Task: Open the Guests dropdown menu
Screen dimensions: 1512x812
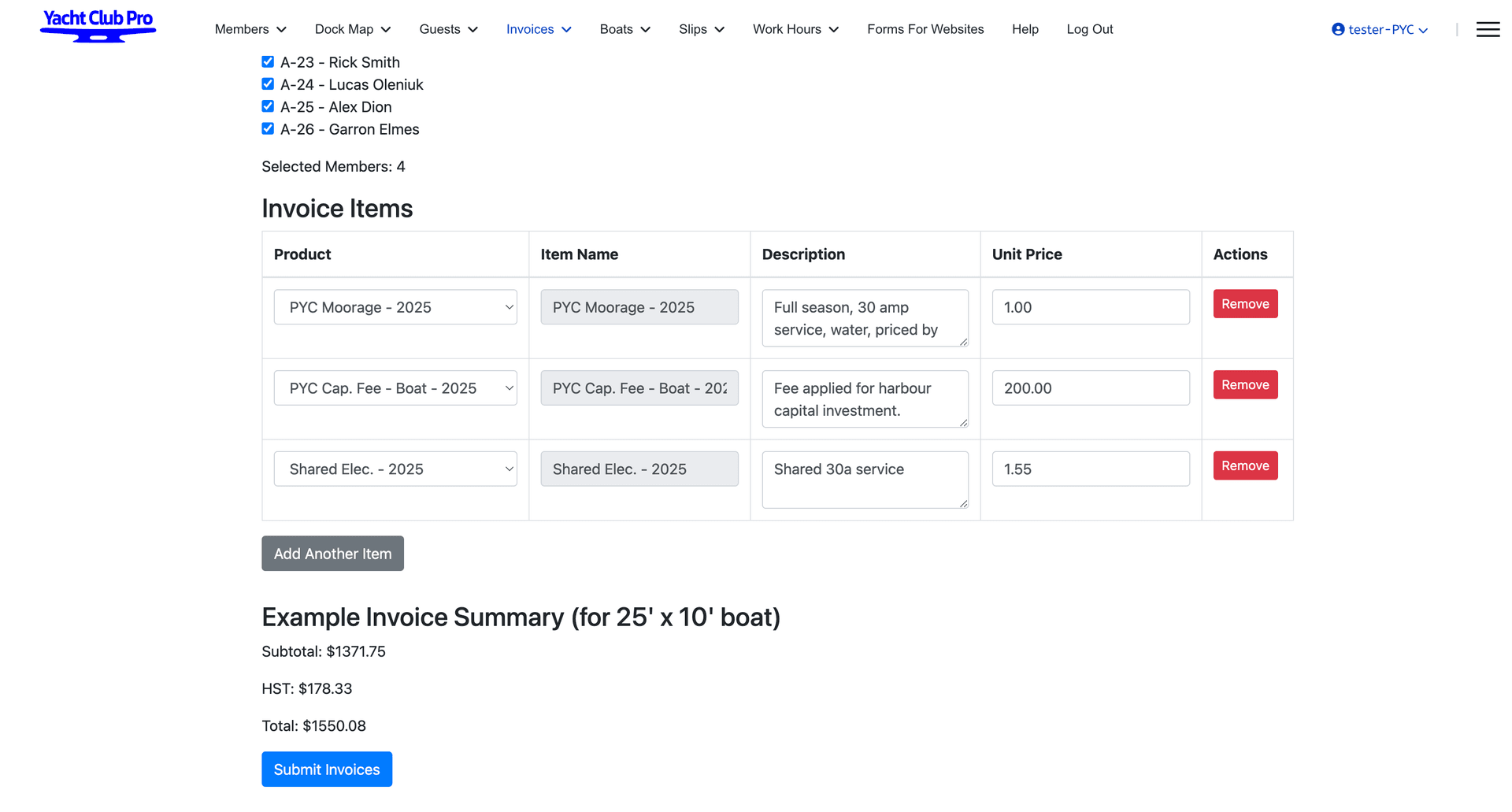Action: coord(449,29)
